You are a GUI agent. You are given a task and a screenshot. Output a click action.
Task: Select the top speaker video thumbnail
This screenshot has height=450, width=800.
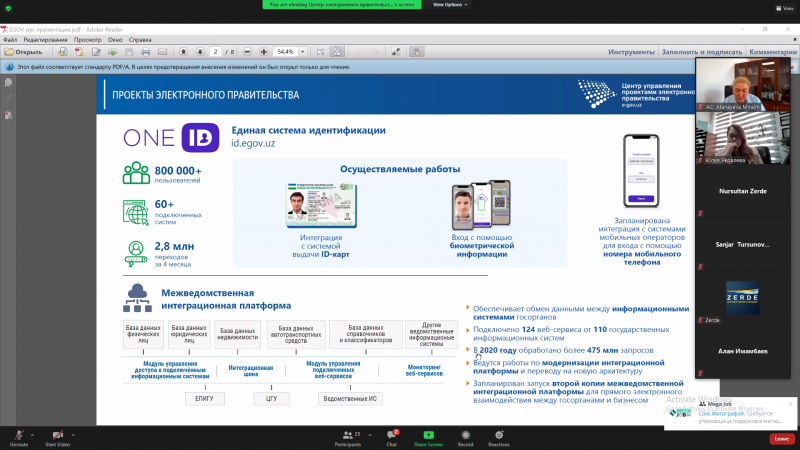[x=743, y=84]
